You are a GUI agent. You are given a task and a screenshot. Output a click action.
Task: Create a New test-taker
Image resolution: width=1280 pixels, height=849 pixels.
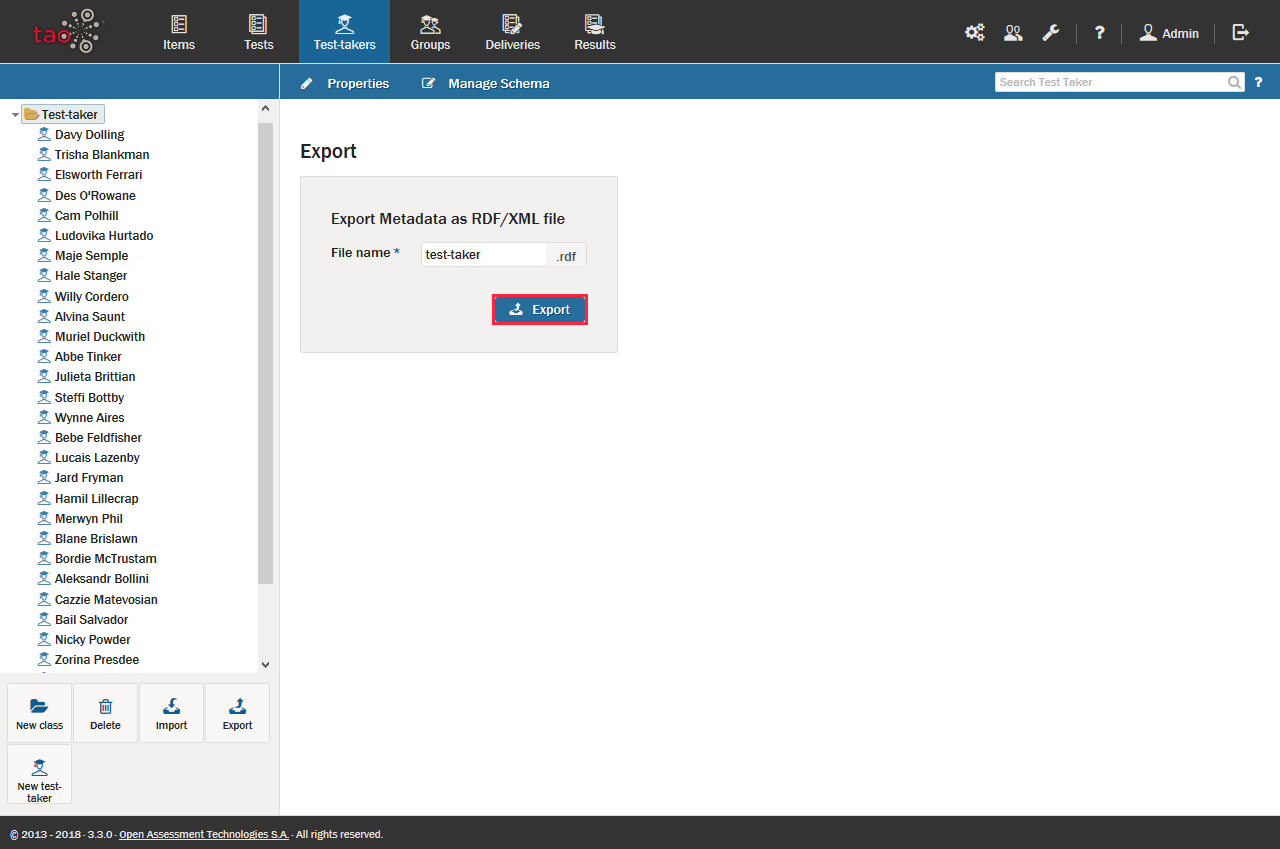coord(39,773)
